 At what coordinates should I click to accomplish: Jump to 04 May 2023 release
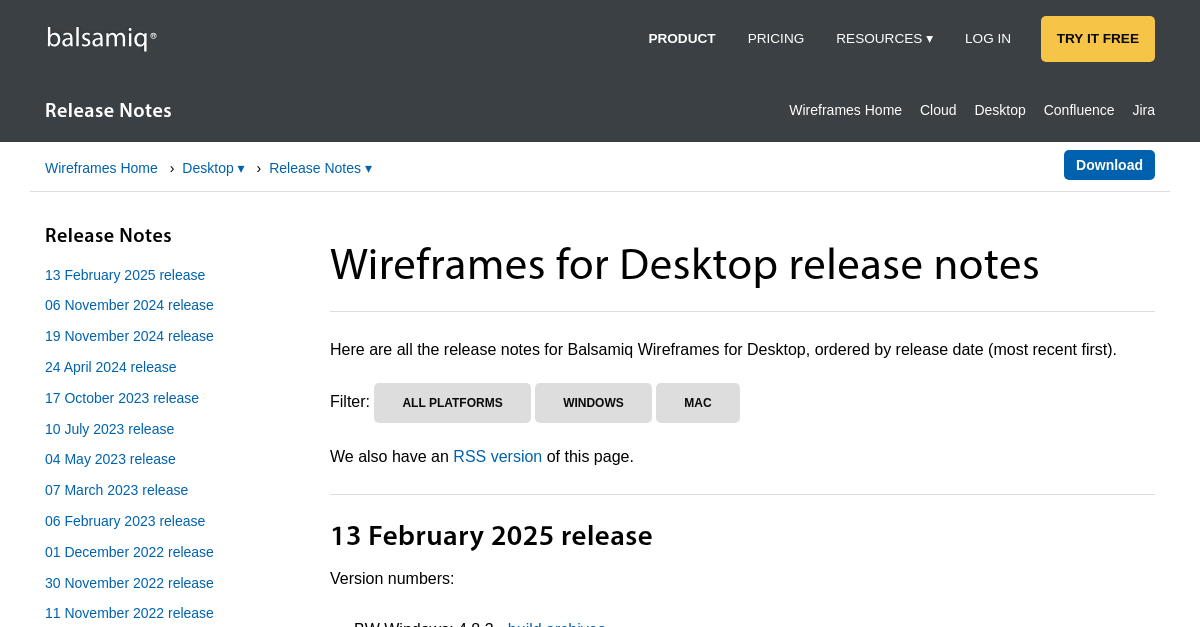(110, 459)
